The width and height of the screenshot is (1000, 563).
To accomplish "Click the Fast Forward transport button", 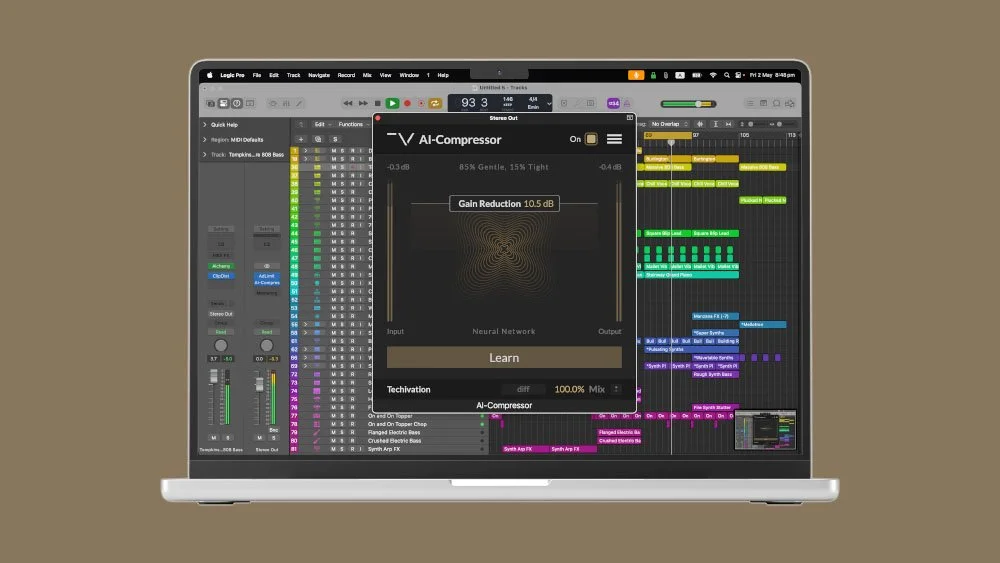I will click(x=363, y=103).
